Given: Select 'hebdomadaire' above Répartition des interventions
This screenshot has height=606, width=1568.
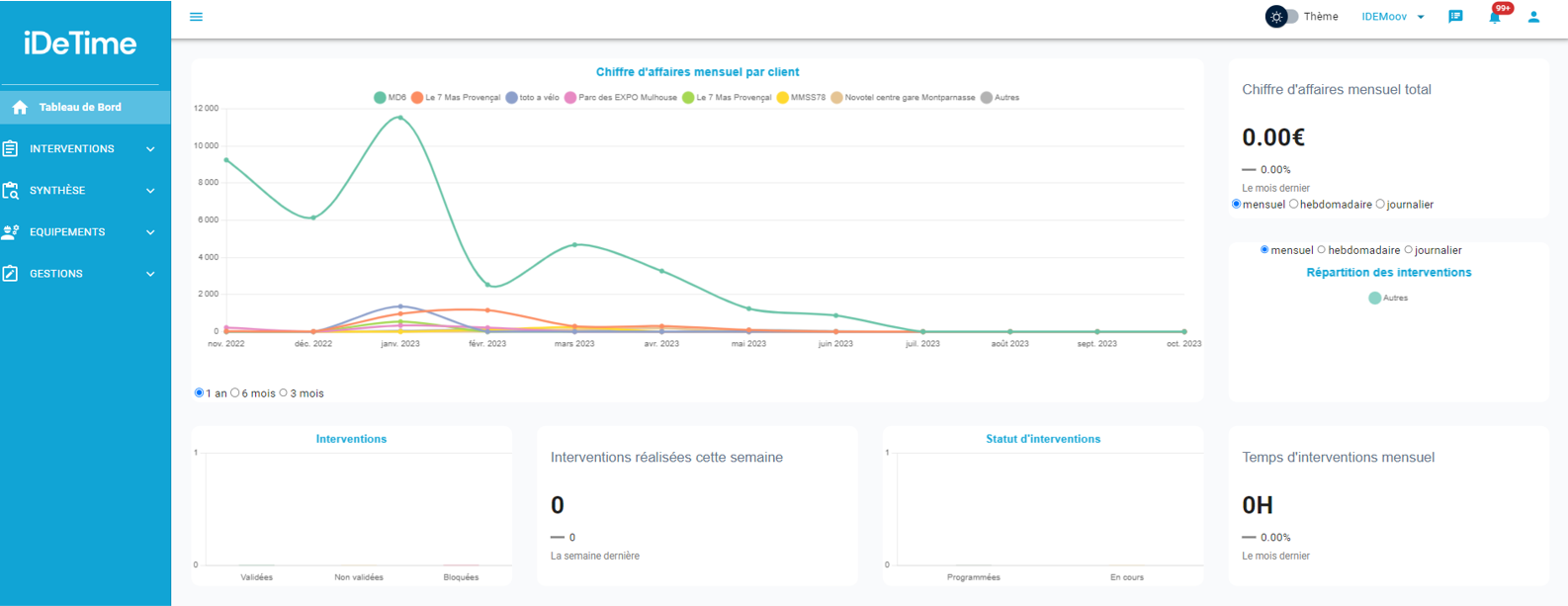Looking at the screenshot, I should click(x=1321, y=249).
